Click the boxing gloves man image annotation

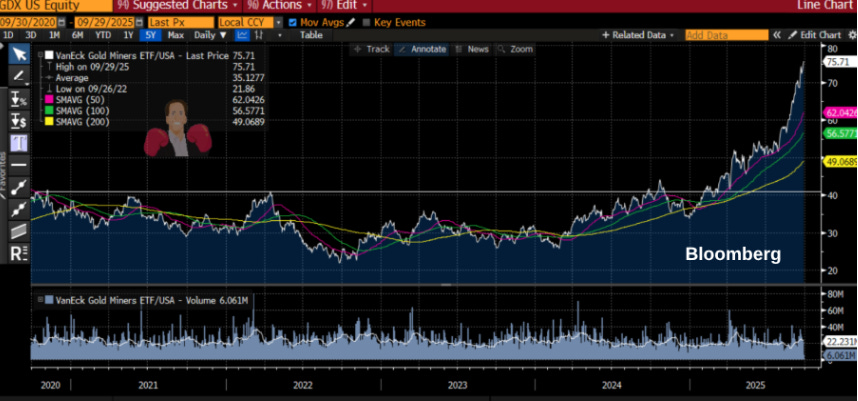pyautogui.click(x=178, y=129)
